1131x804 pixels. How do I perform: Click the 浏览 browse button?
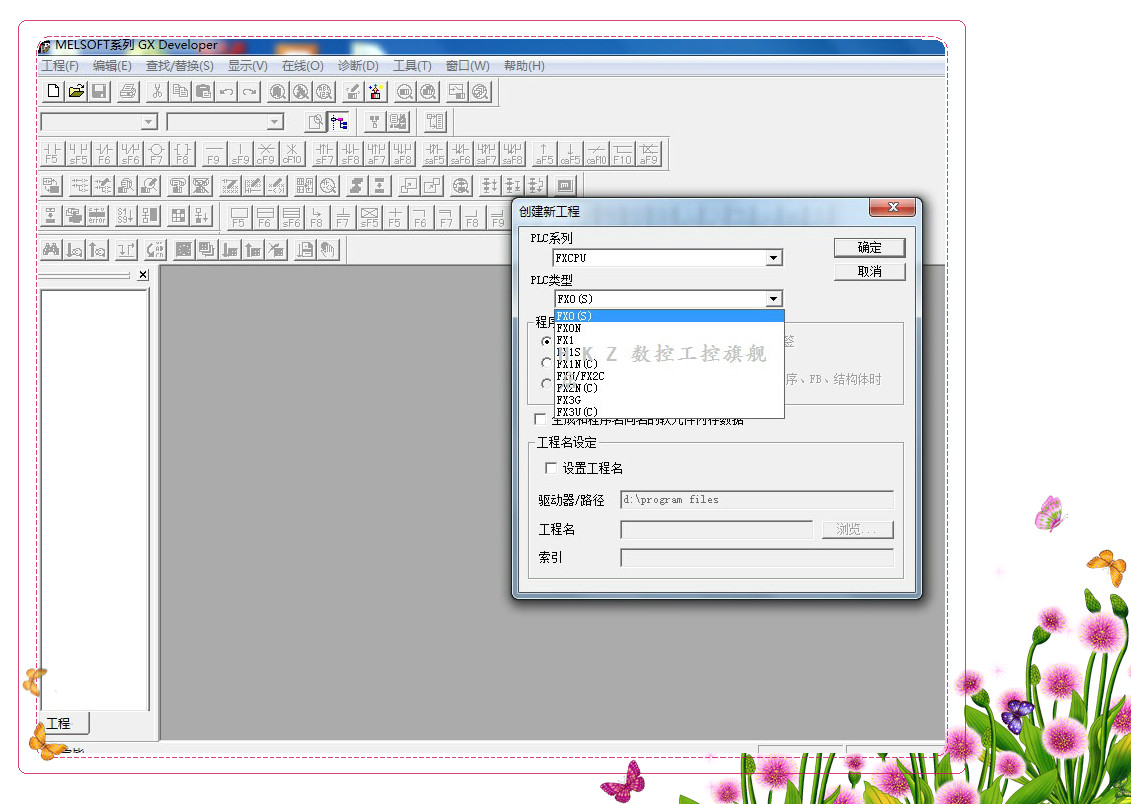(x=858, y=529)
